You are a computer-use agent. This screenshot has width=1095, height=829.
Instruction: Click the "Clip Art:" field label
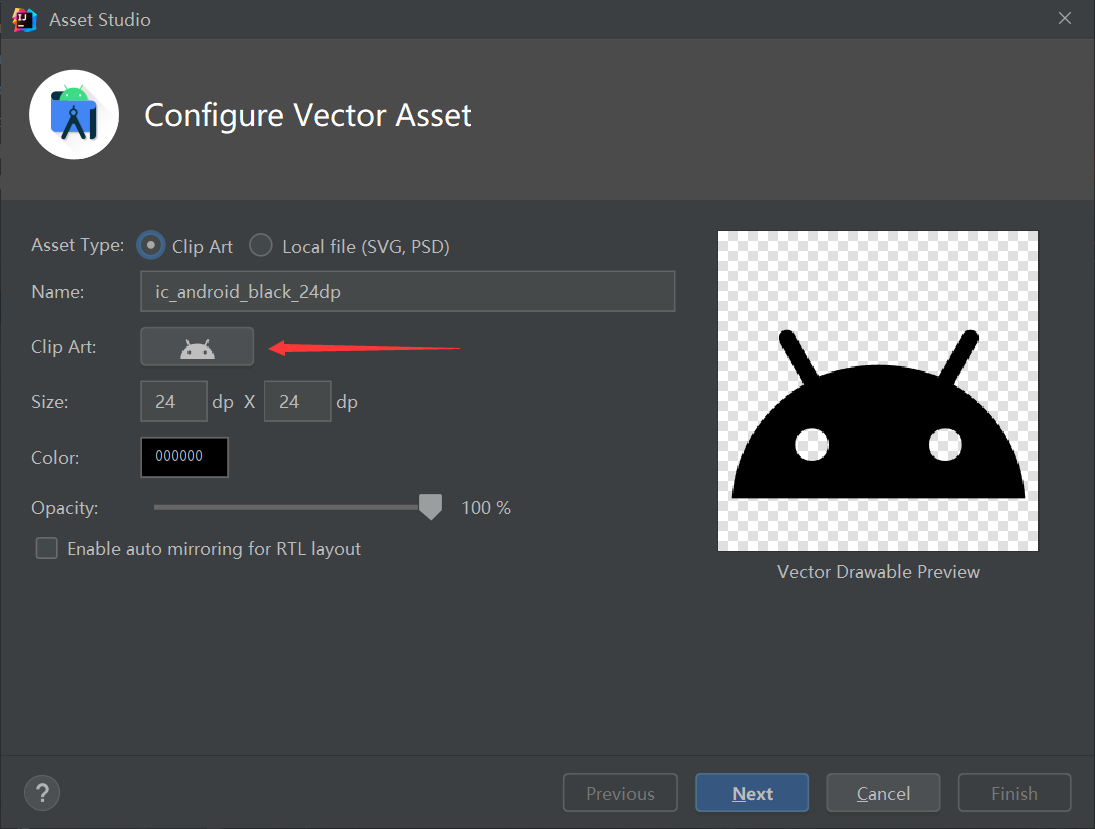(64, 347)
